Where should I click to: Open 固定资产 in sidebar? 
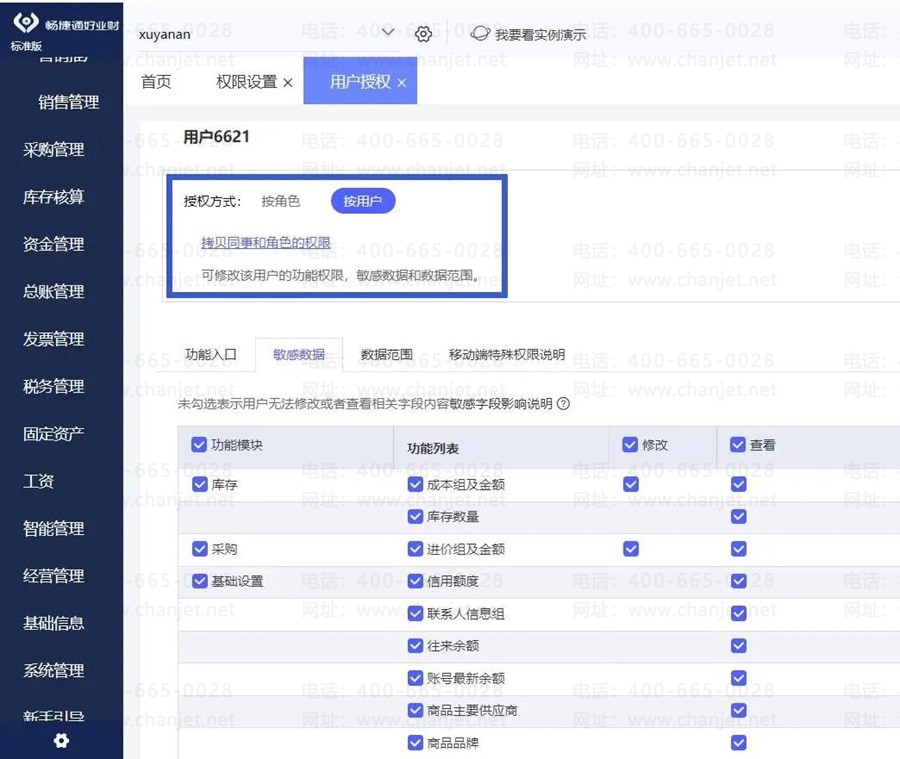(53, 434)
